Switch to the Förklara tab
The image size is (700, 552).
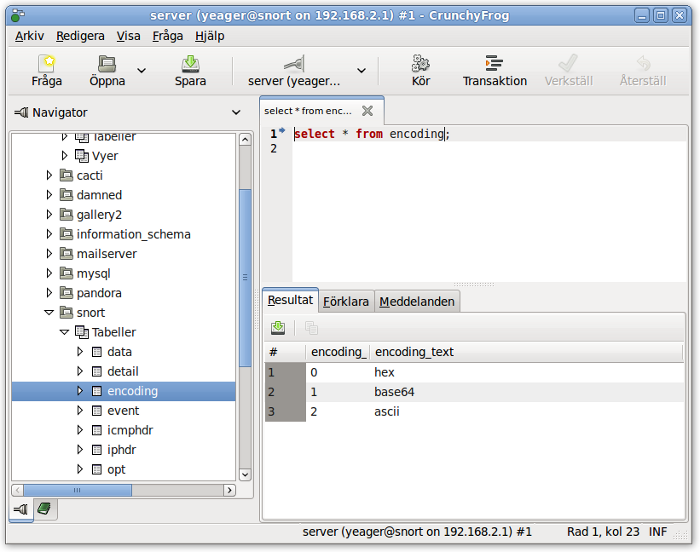[x=346, y=302]
